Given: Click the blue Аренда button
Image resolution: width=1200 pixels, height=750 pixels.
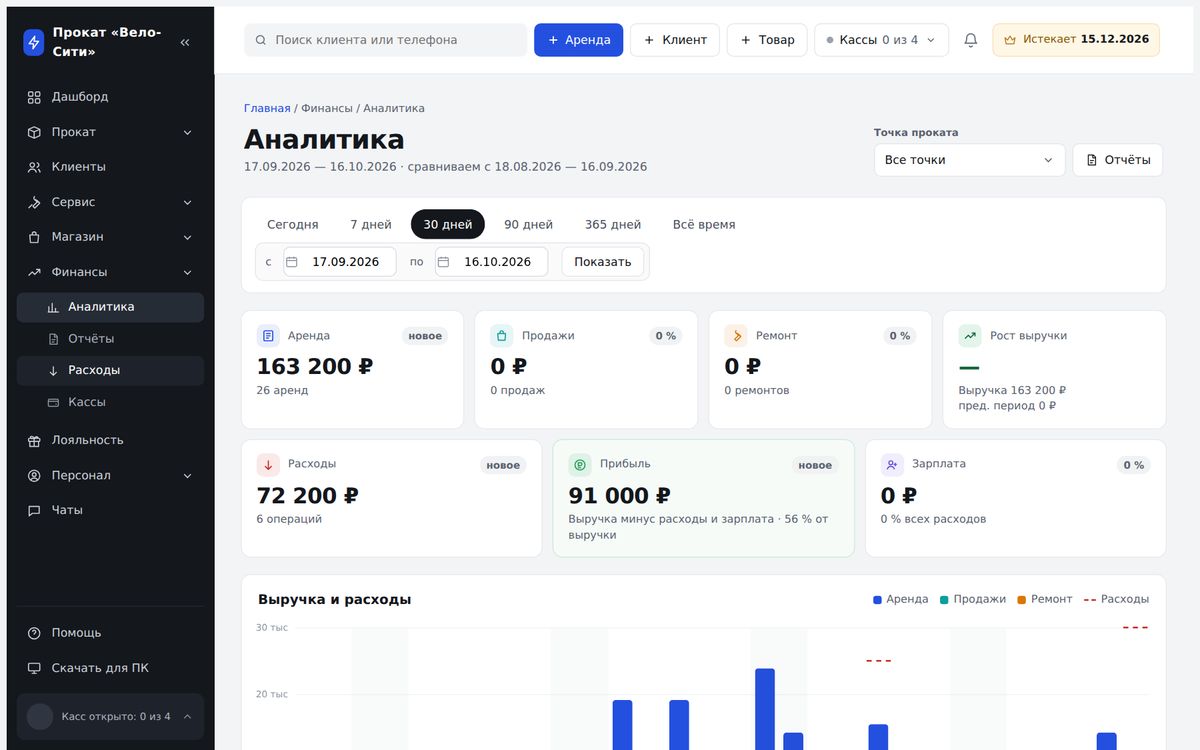Looking at the screenshot, I should coord(579,40).
